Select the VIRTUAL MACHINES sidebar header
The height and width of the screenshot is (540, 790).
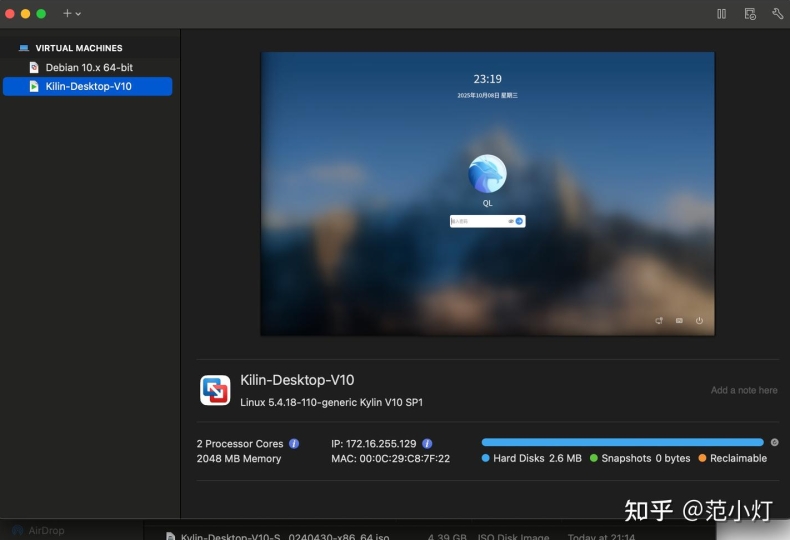coord(79,48)
